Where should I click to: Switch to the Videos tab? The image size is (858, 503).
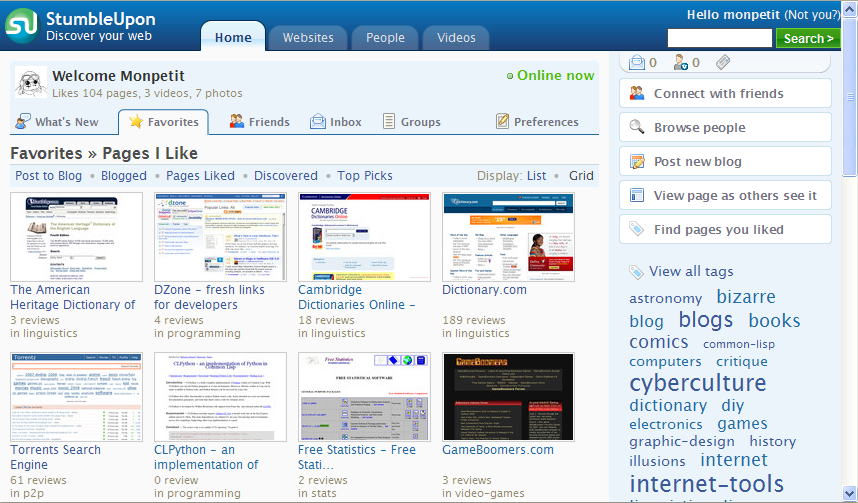[x=456, y=38]
